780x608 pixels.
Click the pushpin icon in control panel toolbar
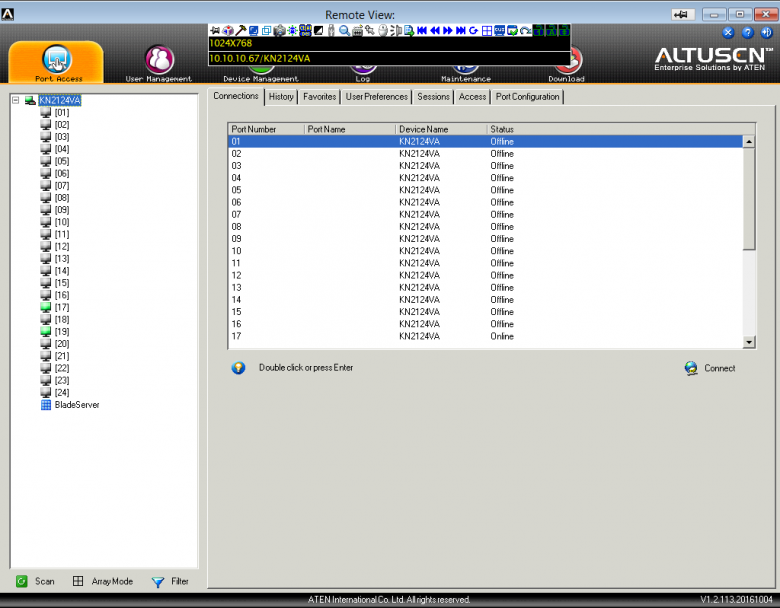click(x=215, y=31)
